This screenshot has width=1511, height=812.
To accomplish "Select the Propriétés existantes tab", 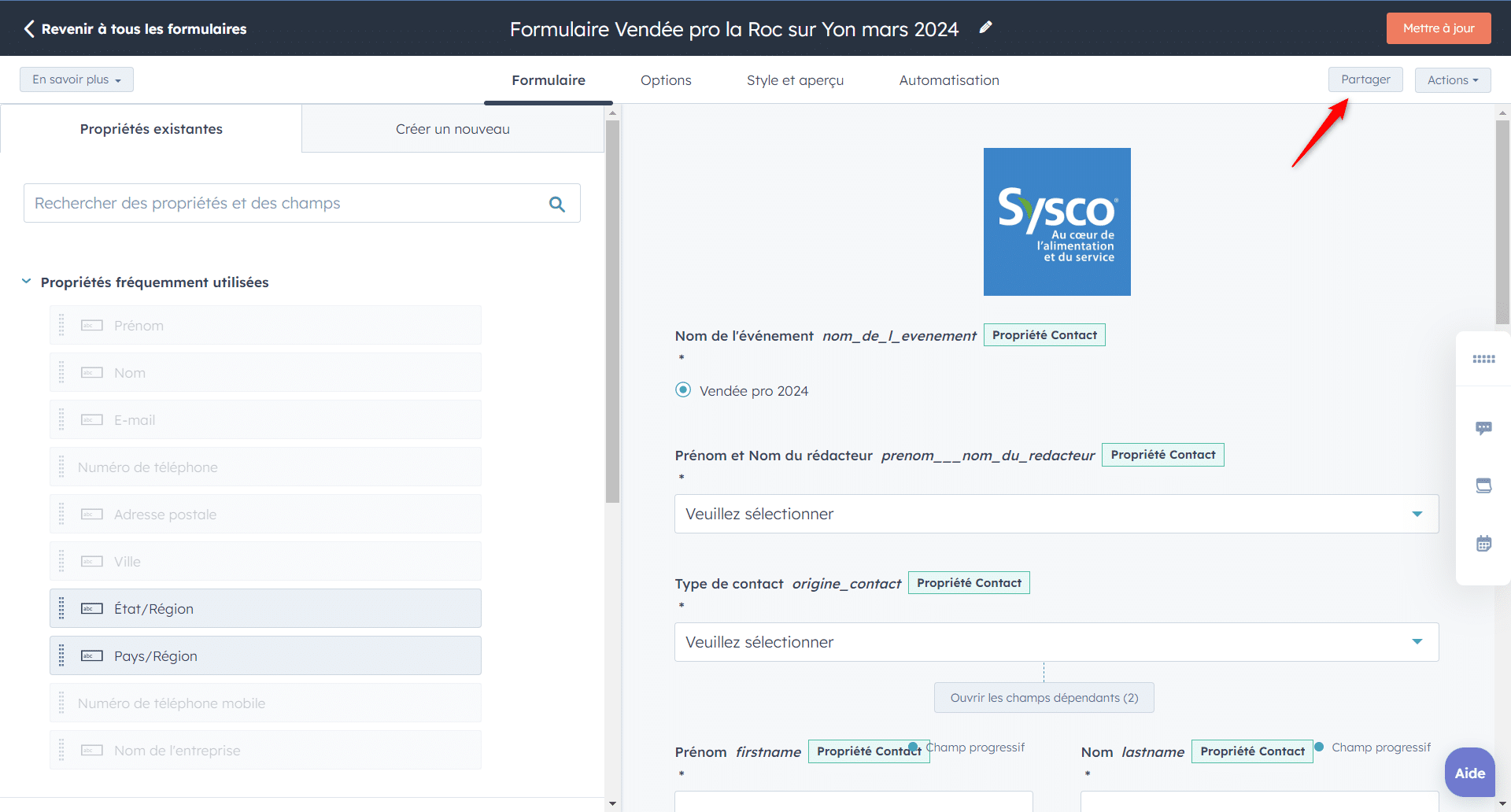I will [151, 129].
